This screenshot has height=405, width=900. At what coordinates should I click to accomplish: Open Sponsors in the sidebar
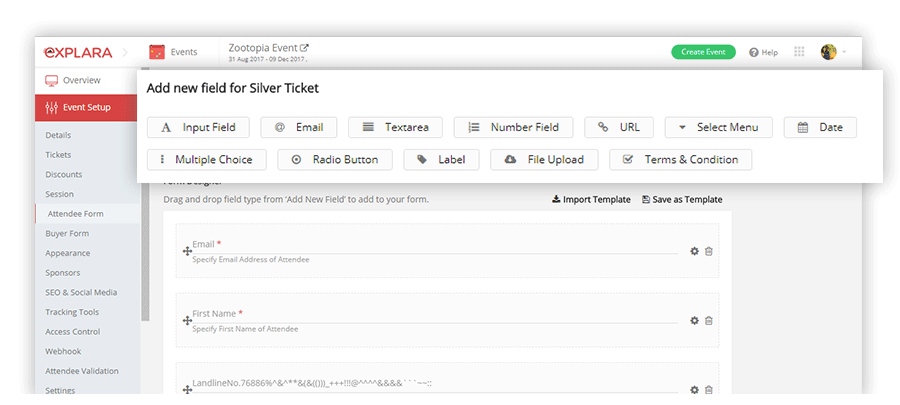click(x=63, y=272)
